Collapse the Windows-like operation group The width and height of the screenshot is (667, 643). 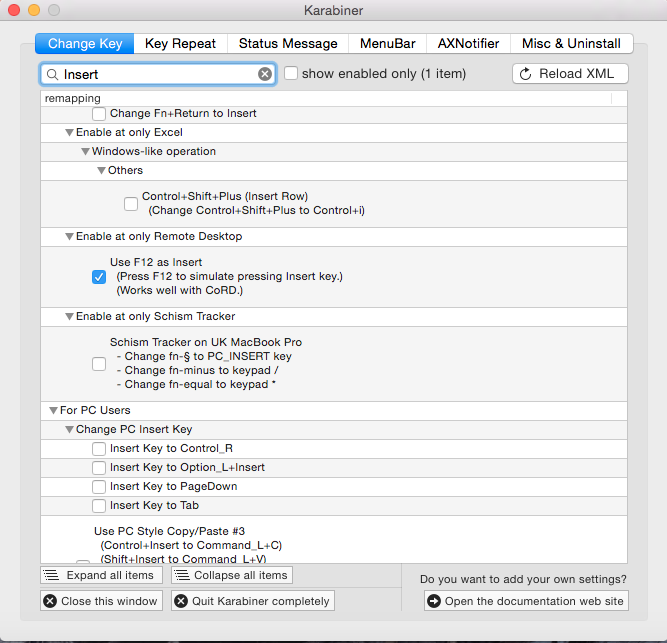coord(86,151)
